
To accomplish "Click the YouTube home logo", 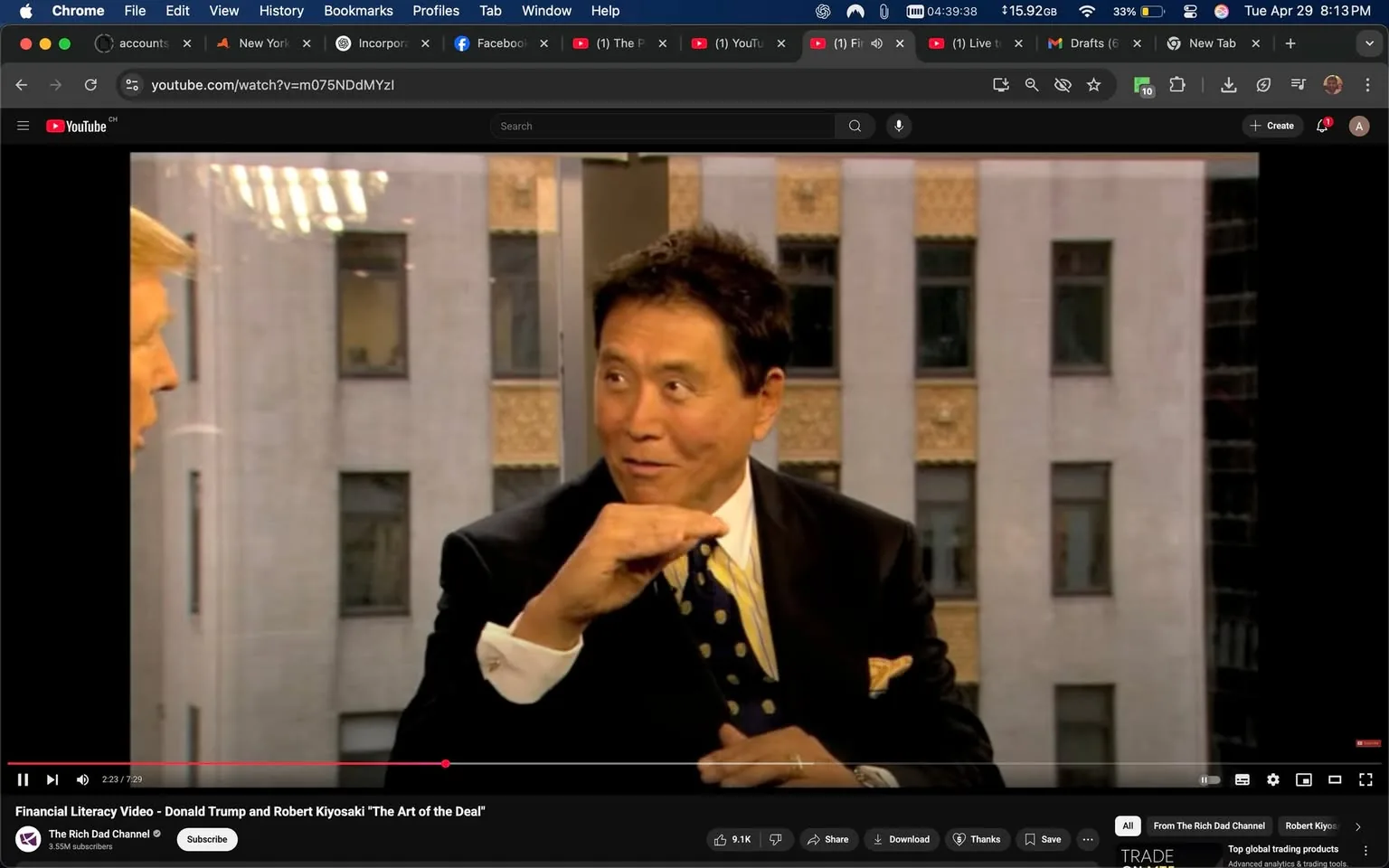I will pyautogui.click(x=77, y=126).
